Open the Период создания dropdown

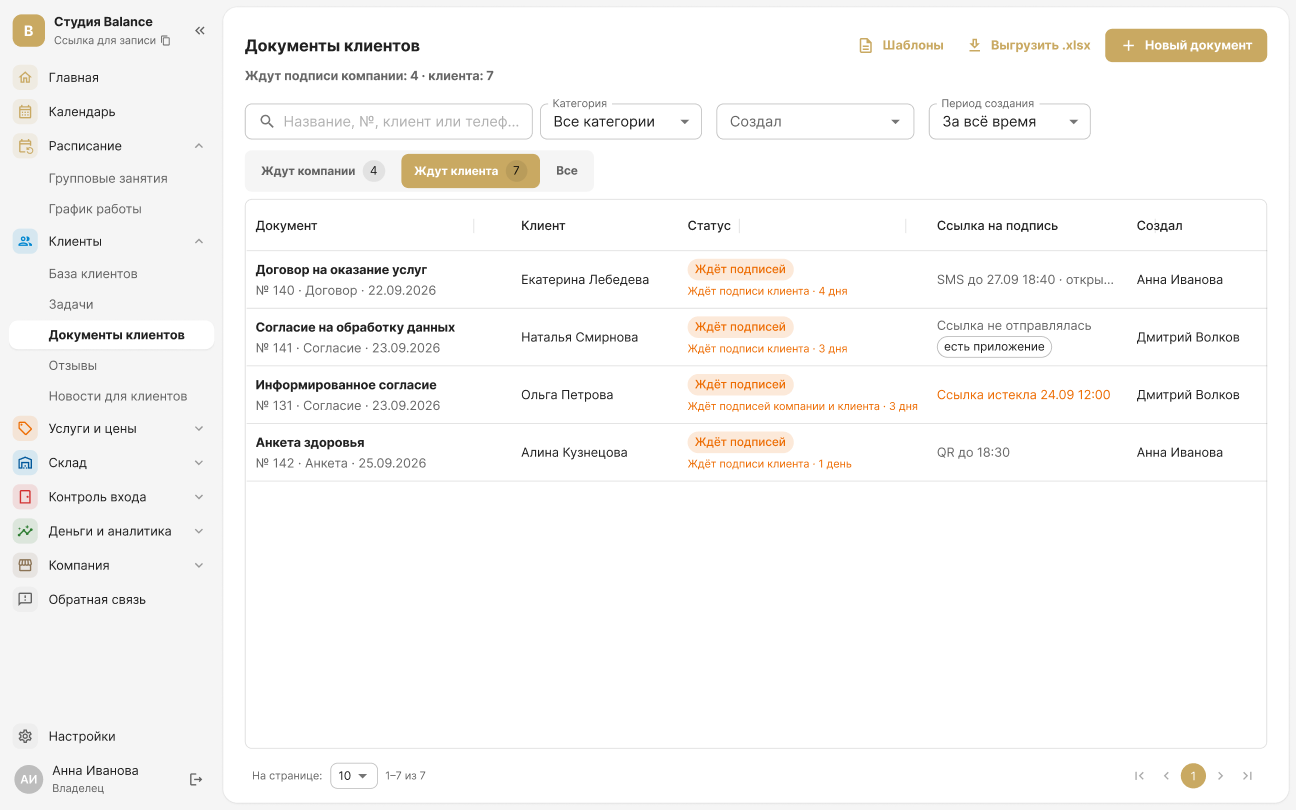(1010, 121)
